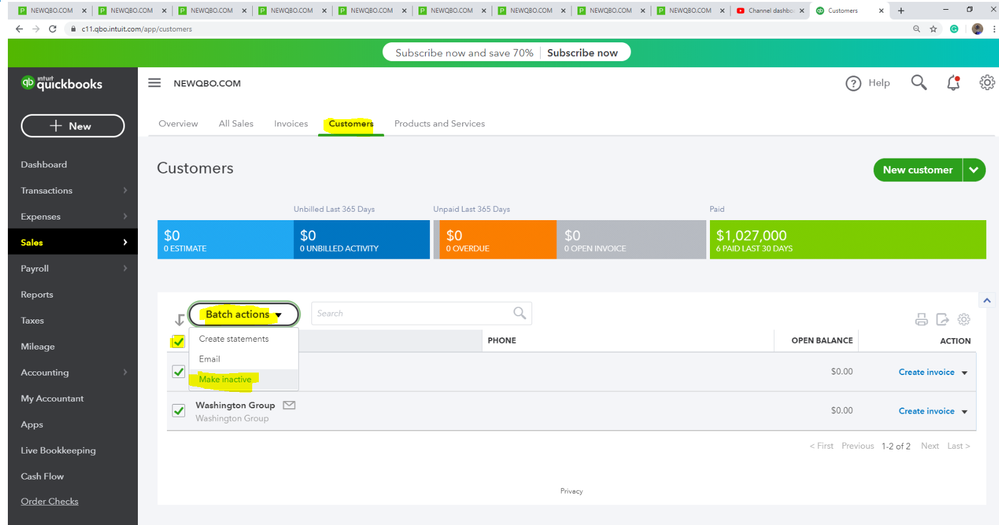Open Mileage in the sidebar
Image resolution: width=999 pixels, height=525 pixels.
38,347
